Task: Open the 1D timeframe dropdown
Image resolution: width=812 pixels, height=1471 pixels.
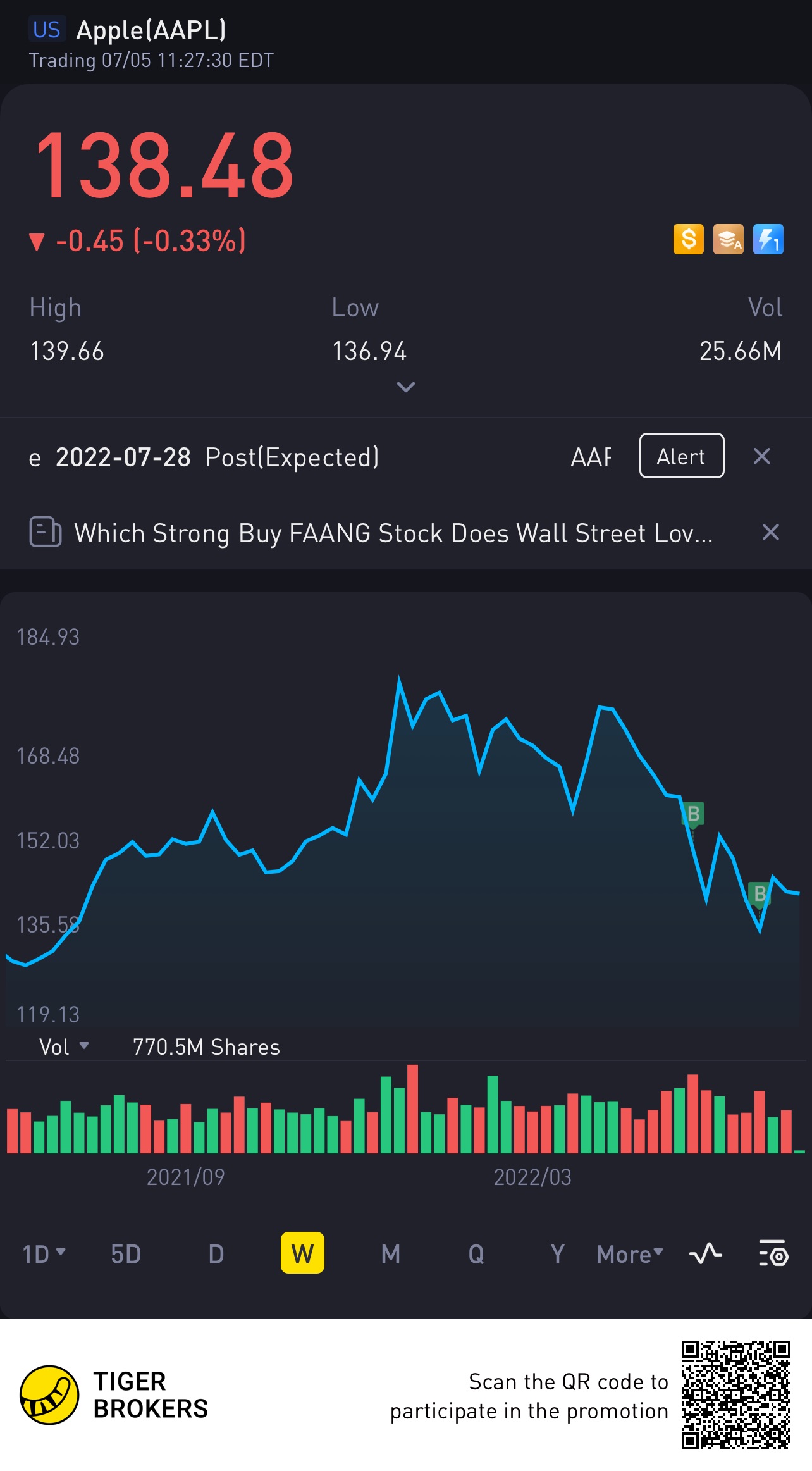Action: pyautogui.click(x=44, y=1253)
